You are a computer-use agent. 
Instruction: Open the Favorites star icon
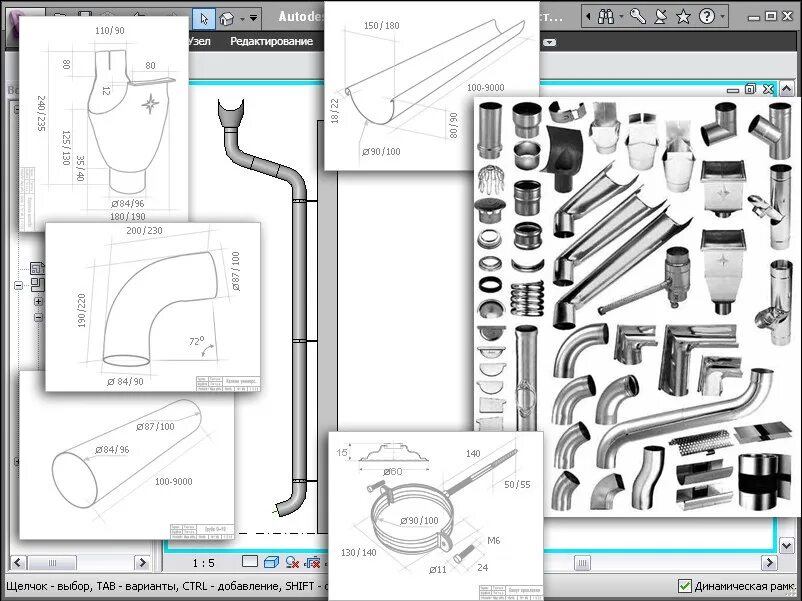[683, 17]
